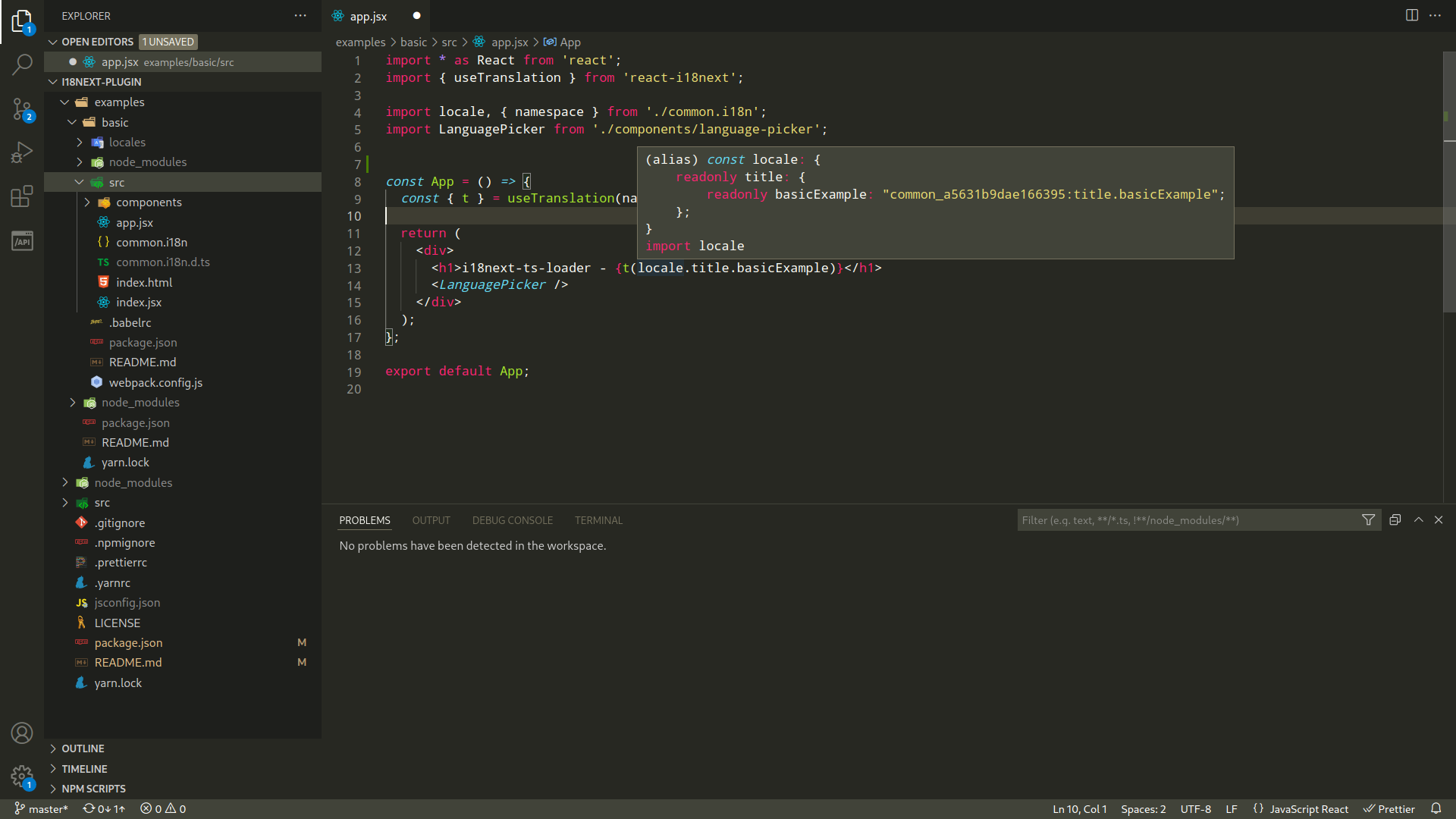This screenshot has width=1456, height=819.
Task: Maximize the panel with the chevron-up icon
Action: tap(1418, 520)
